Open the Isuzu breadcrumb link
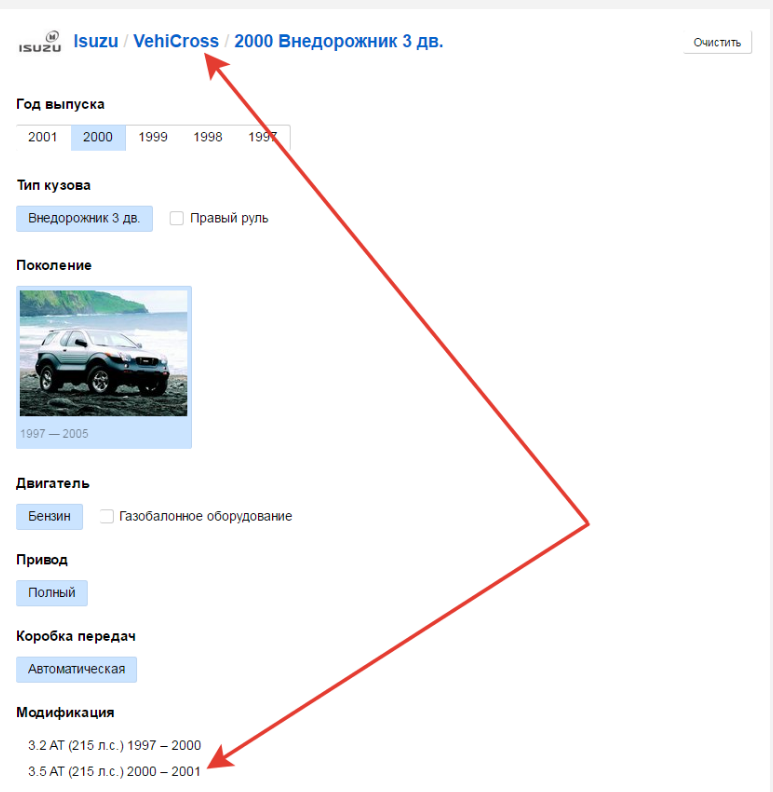773x792 pixels. coord(95,41)
